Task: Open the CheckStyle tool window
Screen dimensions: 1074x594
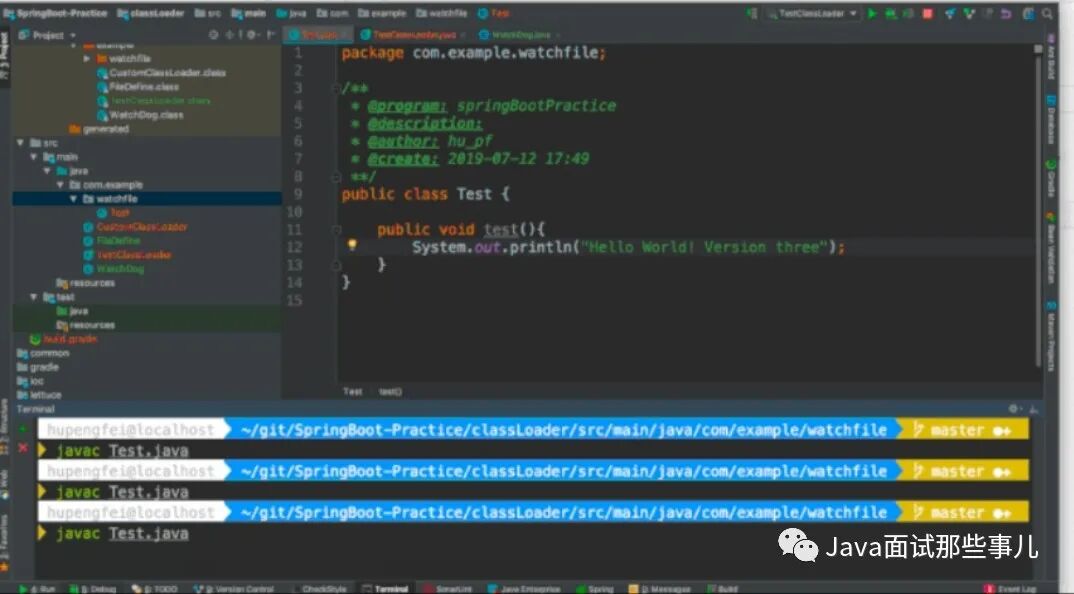Action: [x=320, y=589]
